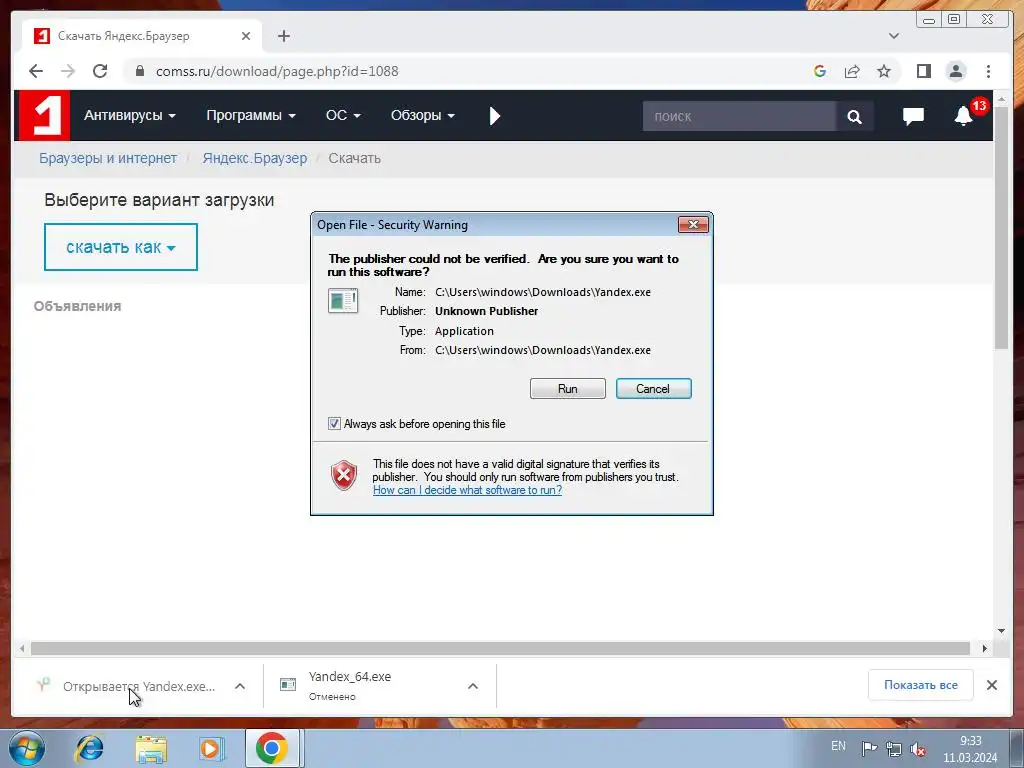The width and height of the screenshot is (1024, 768).
Task: Launch Internet Explorer from taskbar
Action: pos(89,748)
